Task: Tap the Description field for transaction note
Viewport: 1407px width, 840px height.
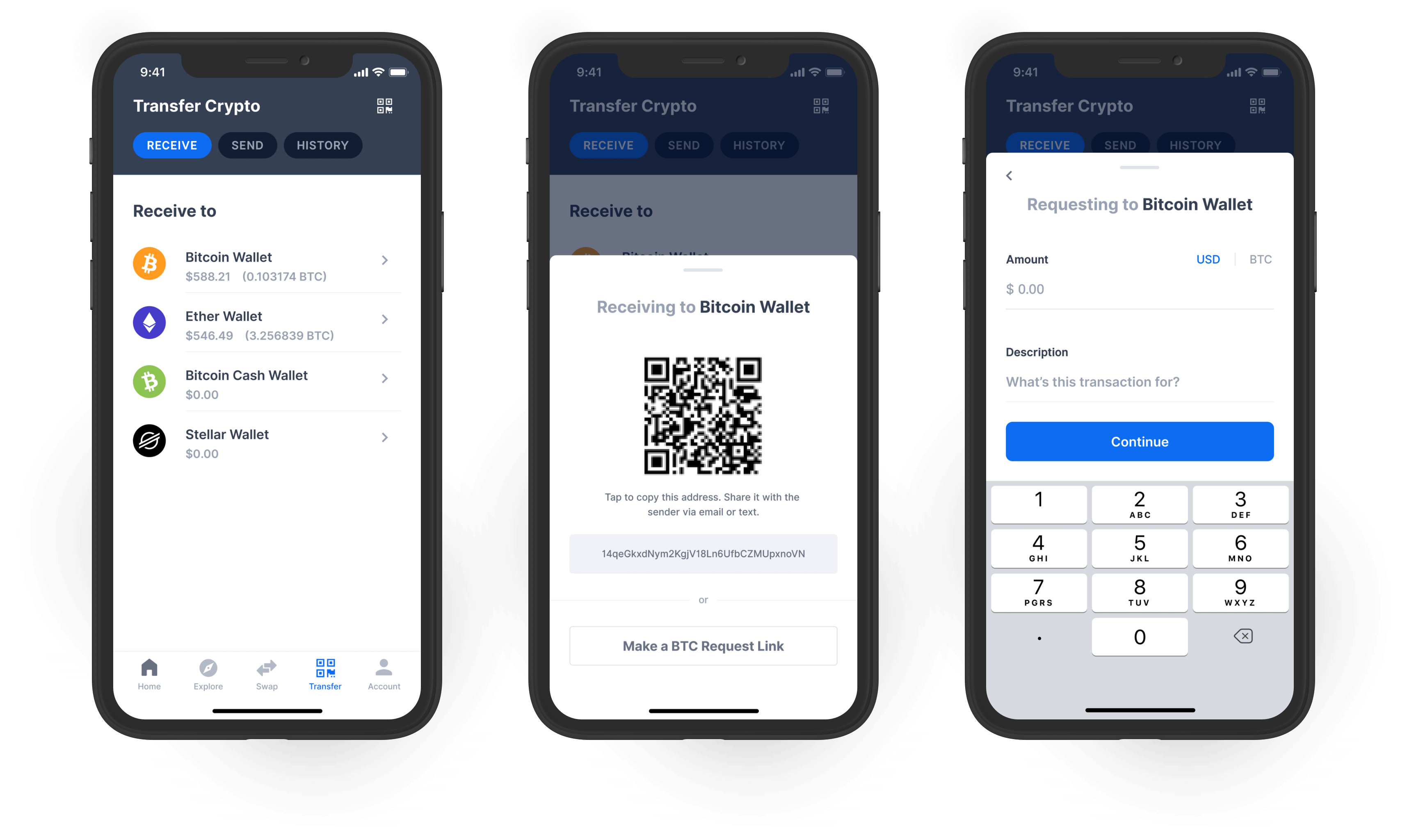Action: click(x=1139, y=381)
